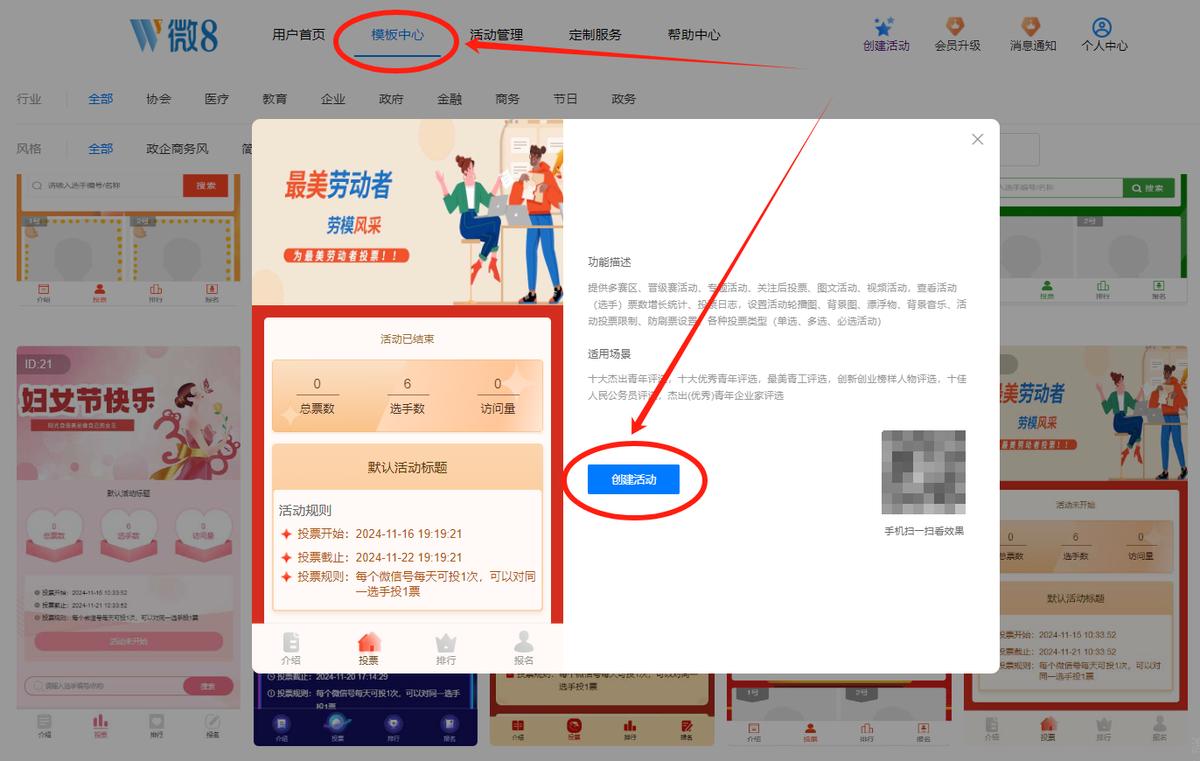The height and width of the screenshot is (761, 1200).
Task: Click 手机扫一扫看效果 caption
Action: [x=924, y=531]
